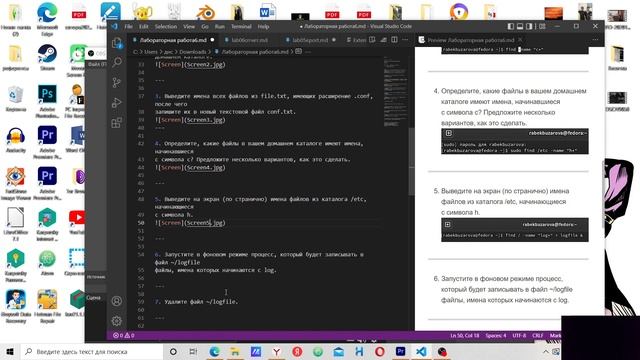Viewport: 640px width, 360px height.
Task: Open Microsoft Edge from the taskbar
Action: [214, 352]
